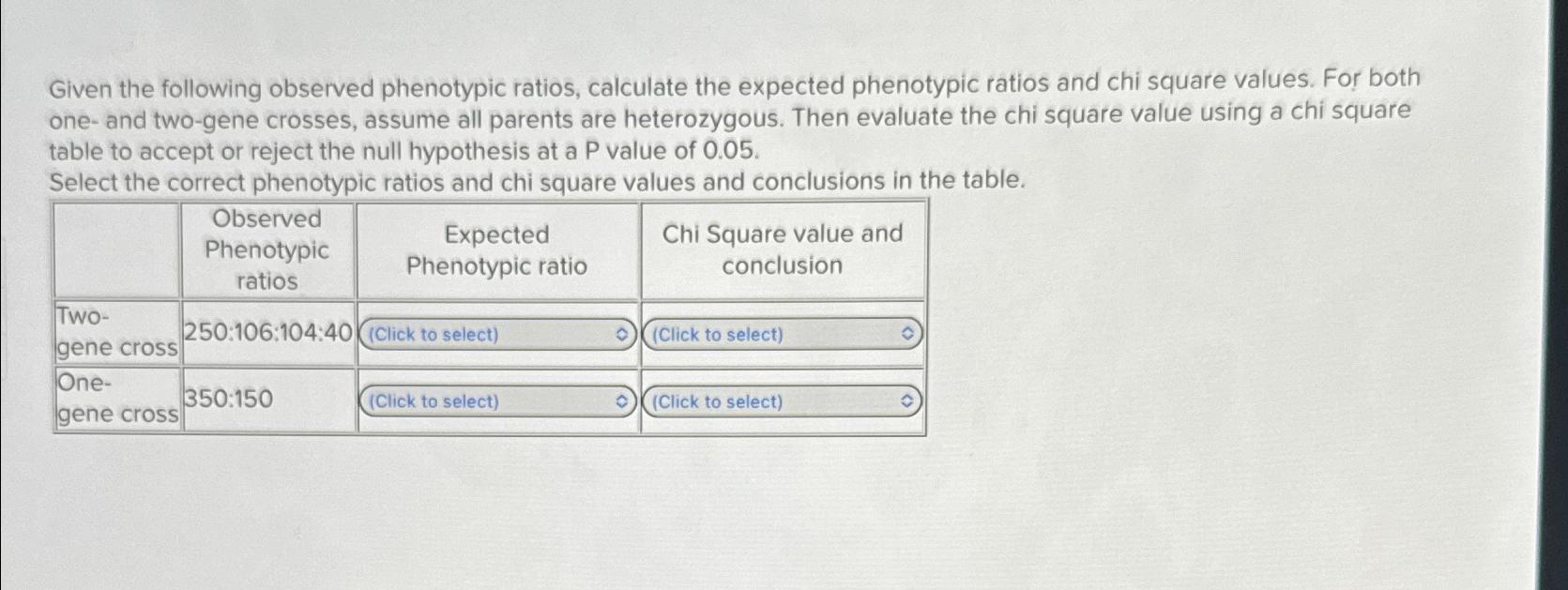Click the One-gene cross row label
Viewport: 1568px width, 590px height.
click(114, 401)
